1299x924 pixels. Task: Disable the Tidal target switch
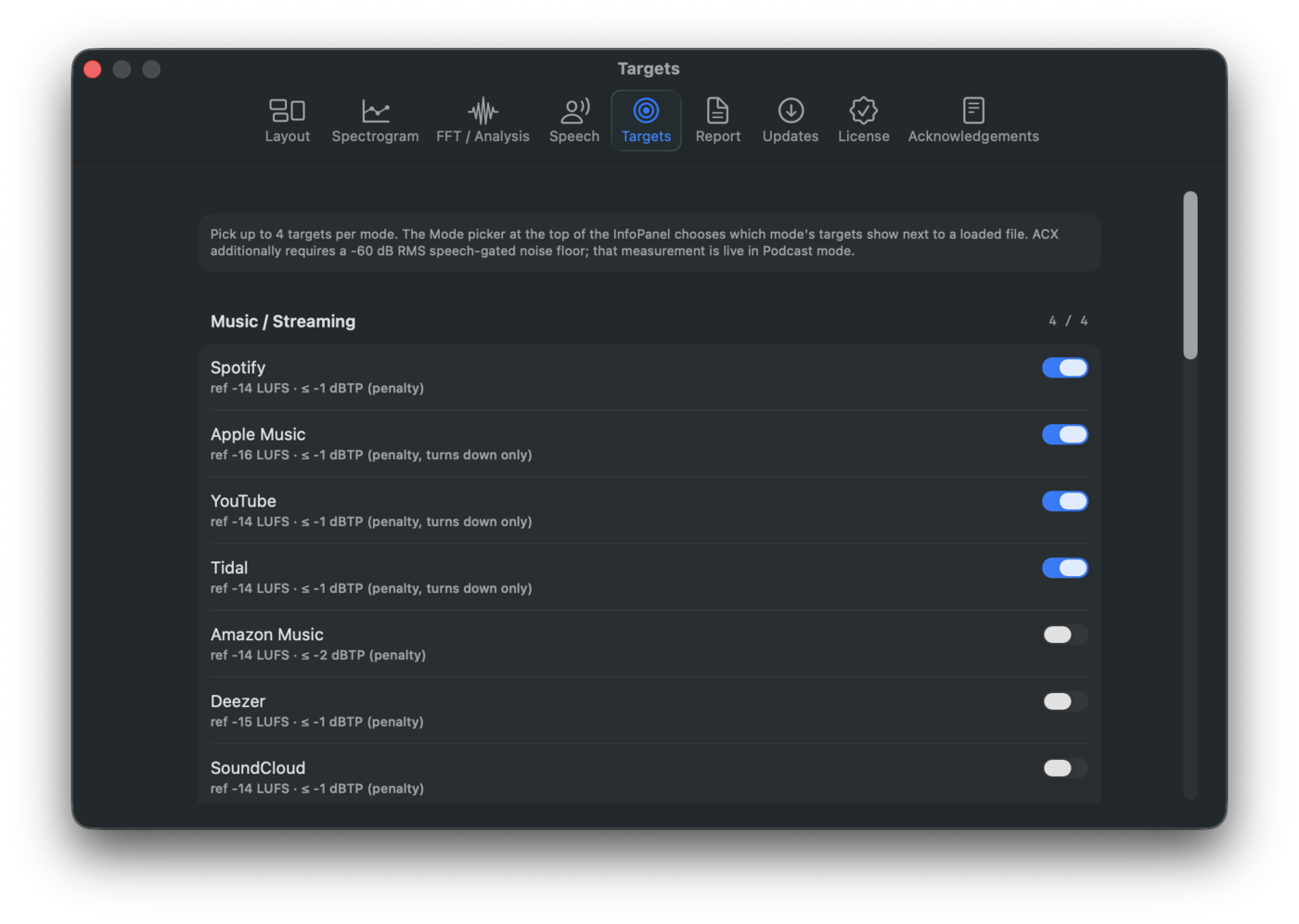[1064, 568]
